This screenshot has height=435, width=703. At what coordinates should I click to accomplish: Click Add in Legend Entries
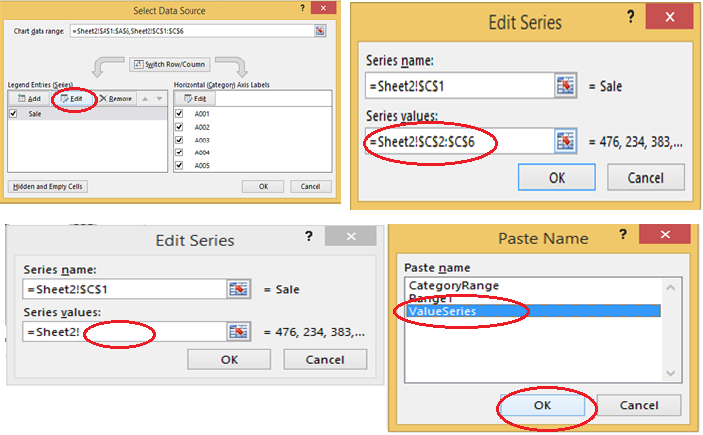(28, 99)
